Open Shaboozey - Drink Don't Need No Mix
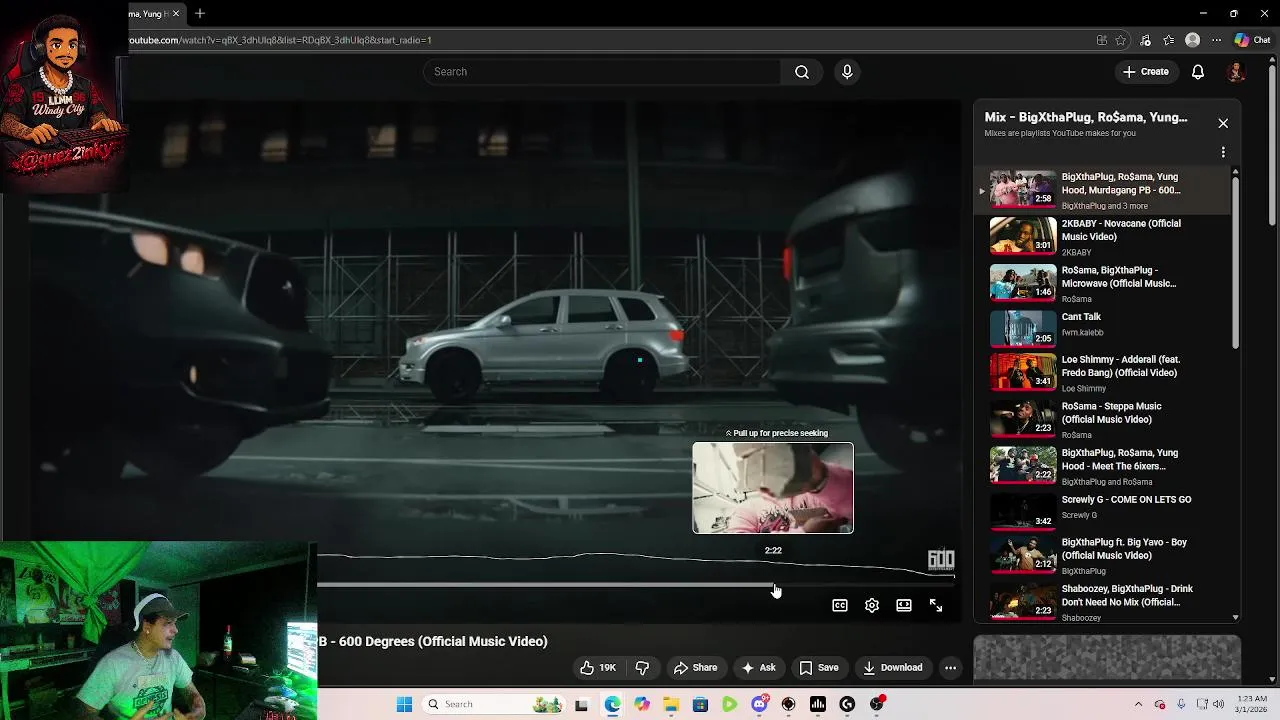1280x720 pixels. (1103, 603)
